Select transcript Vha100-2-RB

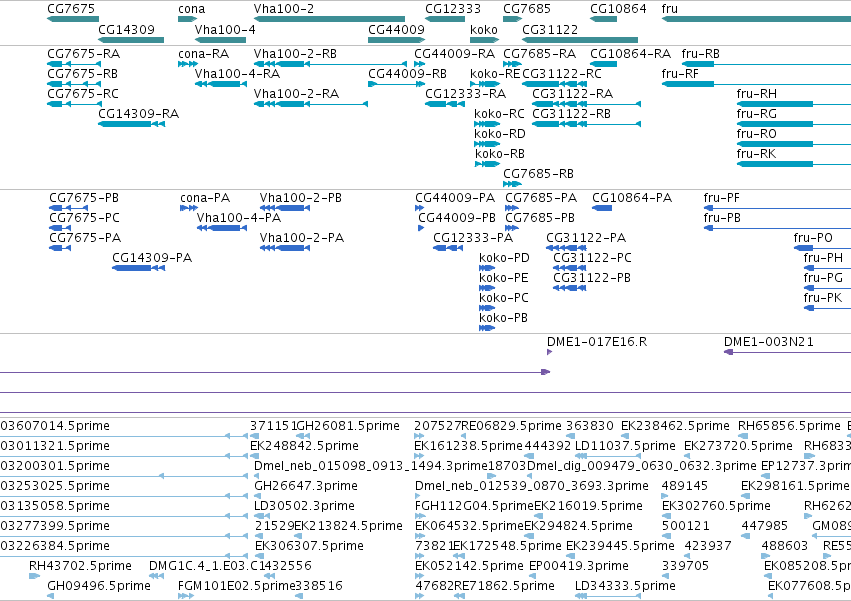pos(295,54)
